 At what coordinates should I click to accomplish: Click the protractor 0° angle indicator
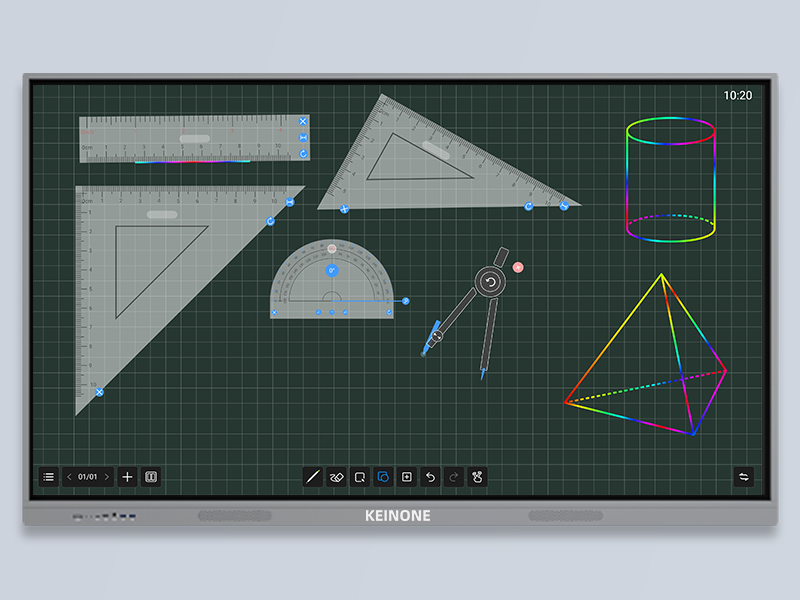point(332,270)
